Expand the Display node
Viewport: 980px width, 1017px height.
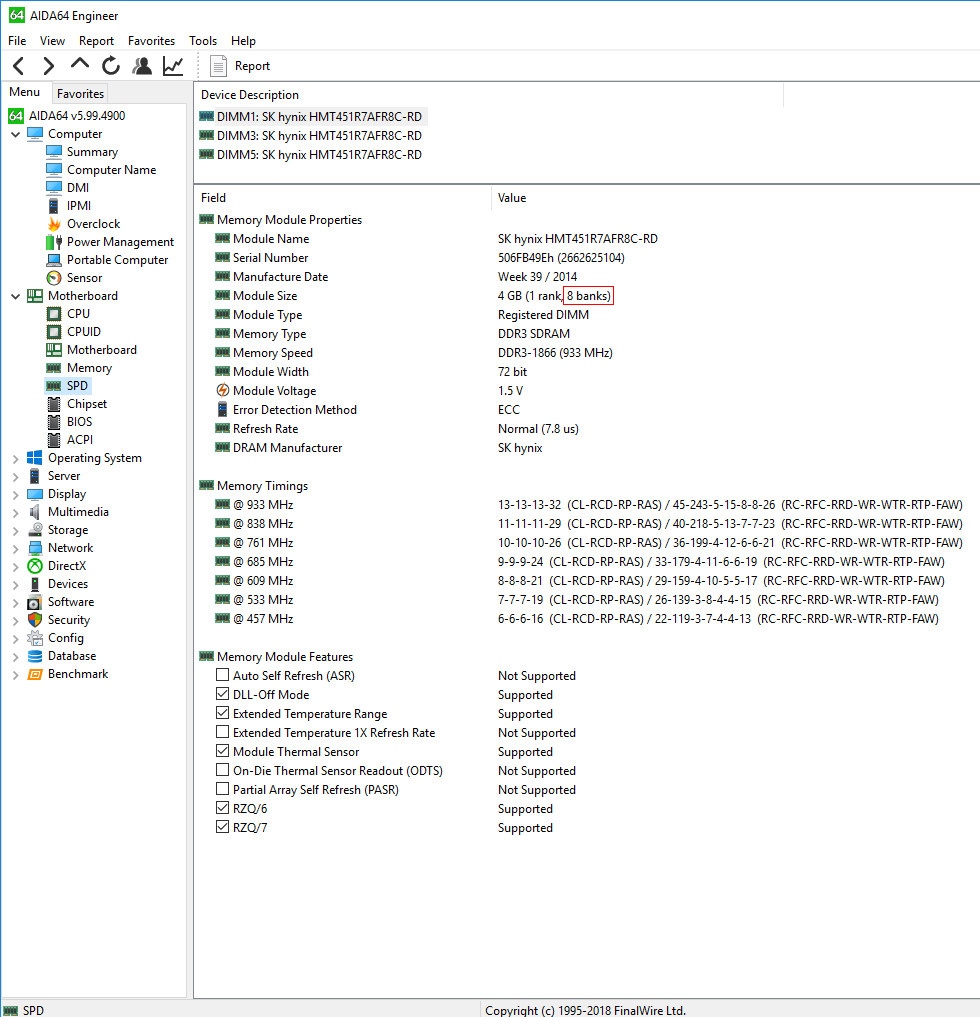point(16,495)
